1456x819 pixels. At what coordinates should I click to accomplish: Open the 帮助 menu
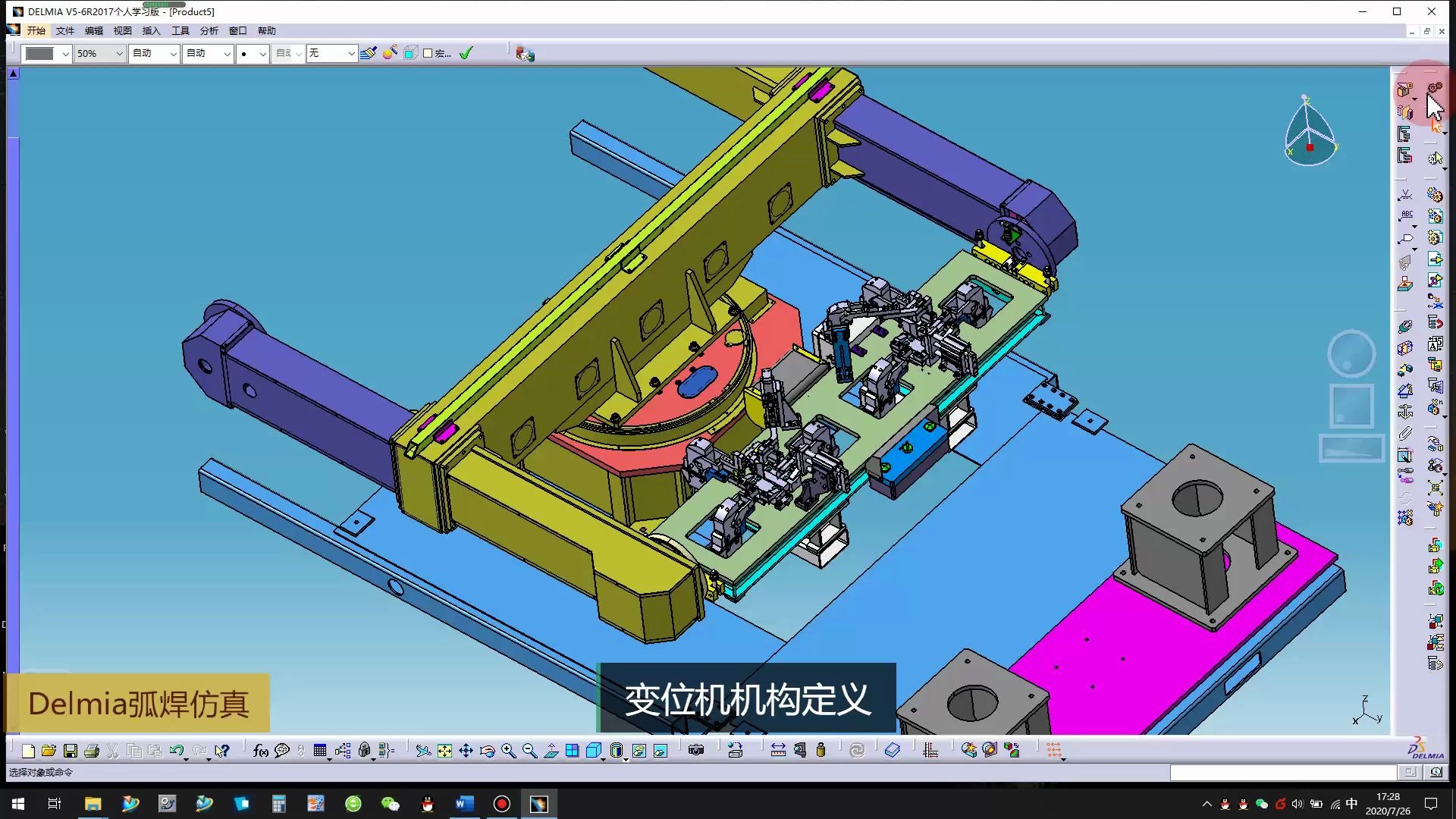point(267,31)
